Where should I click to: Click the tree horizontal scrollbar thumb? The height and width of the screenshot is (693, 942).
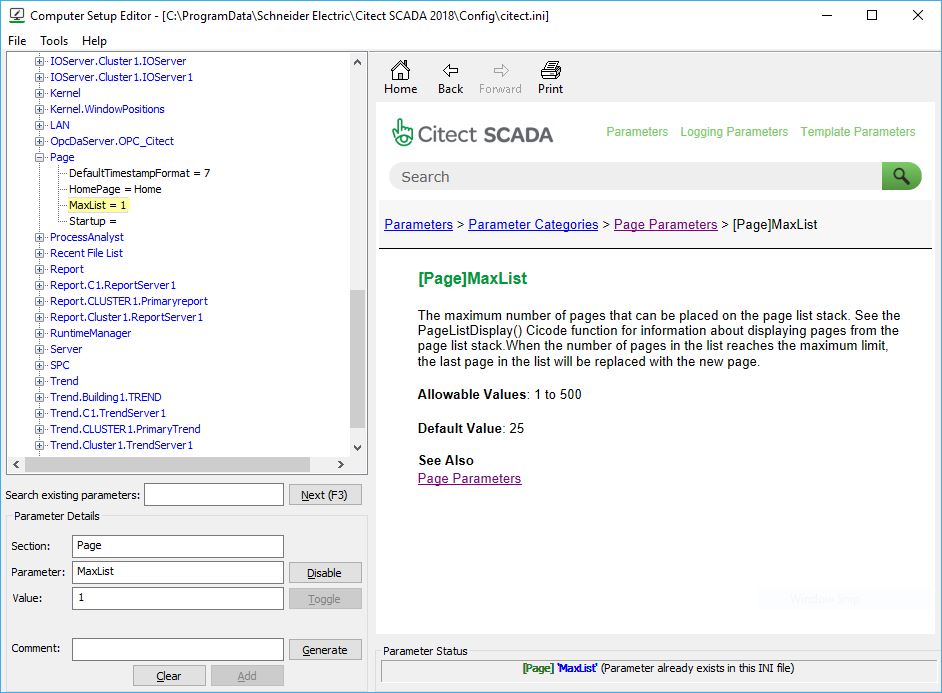pyautogui.click(x=167, y=464)
